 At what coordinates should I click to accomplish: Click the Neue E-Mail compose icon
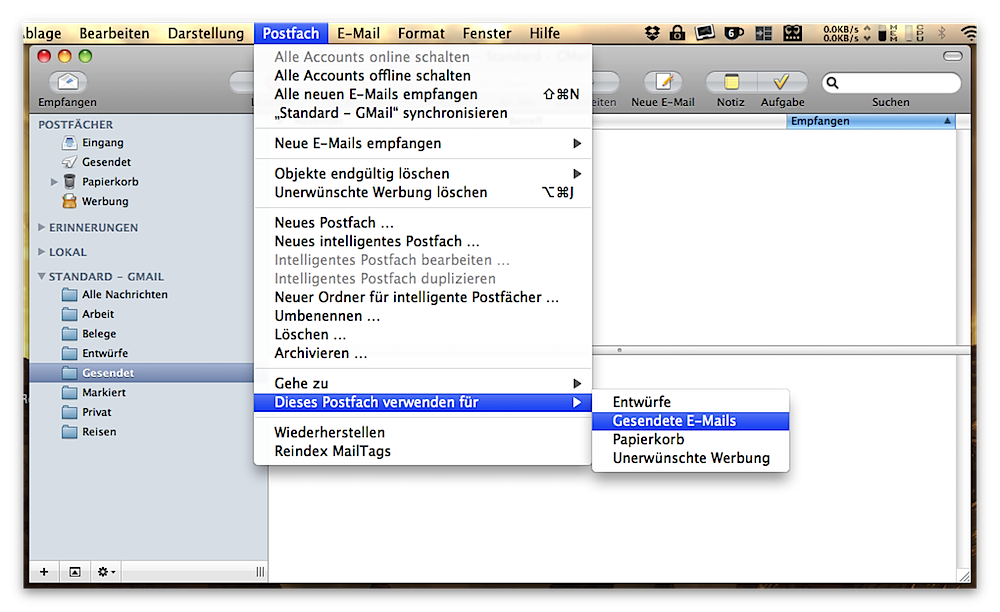(x=662, y=82)
